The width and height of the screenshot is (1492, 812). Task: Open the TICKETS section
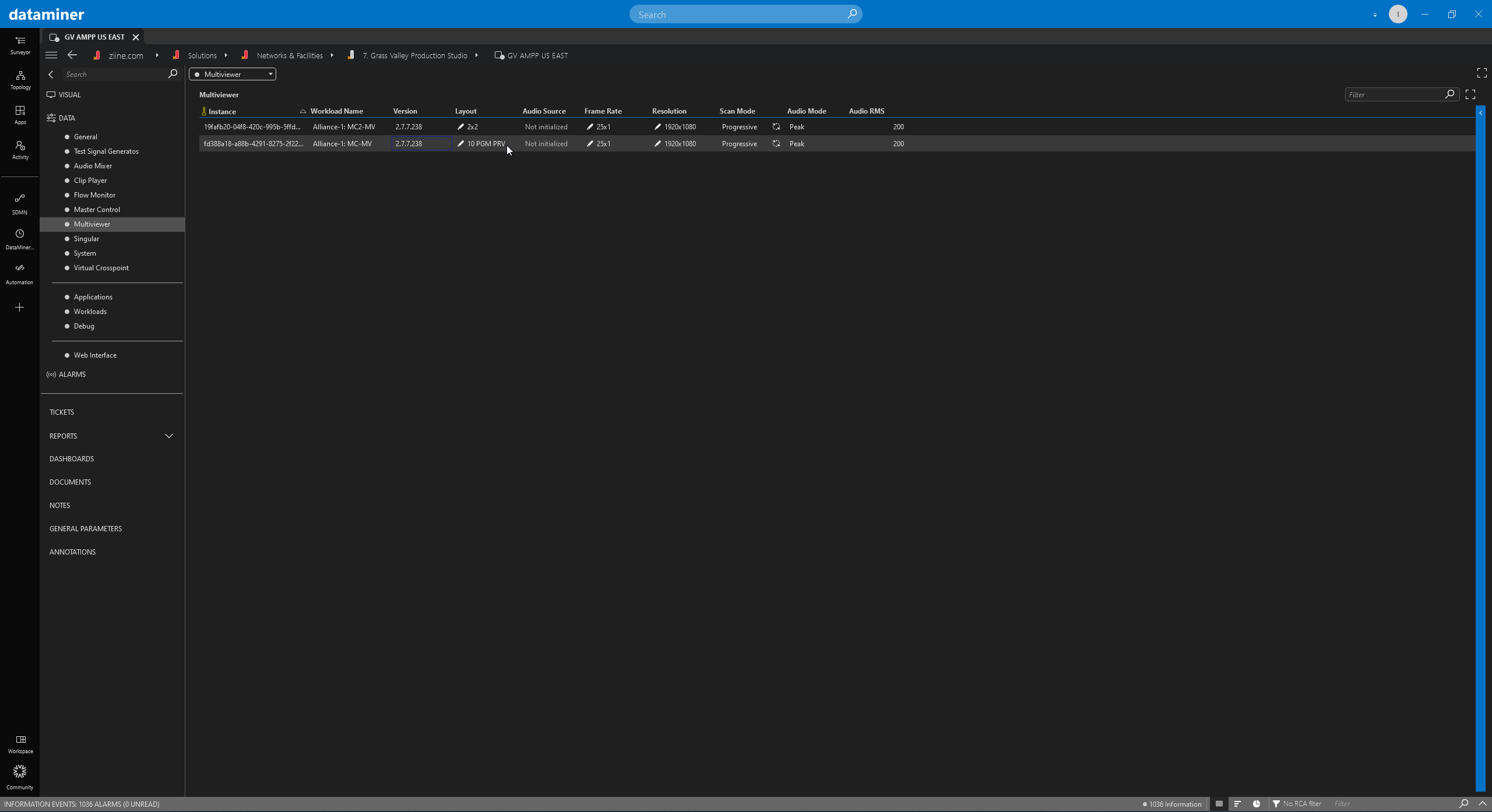coord(62,412)
